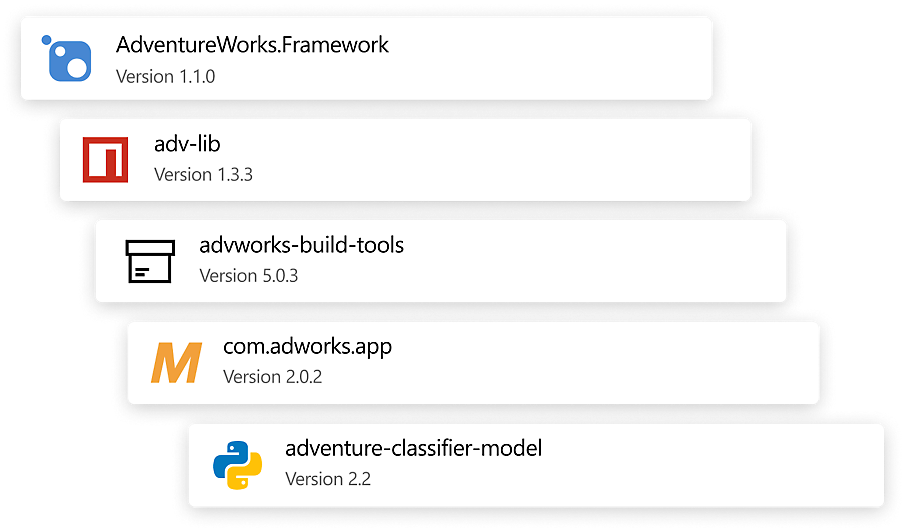Viewport: 905px width, 532px height.
Task: Click the box icon next to advworks-build-tools
Action: [150, 260]
